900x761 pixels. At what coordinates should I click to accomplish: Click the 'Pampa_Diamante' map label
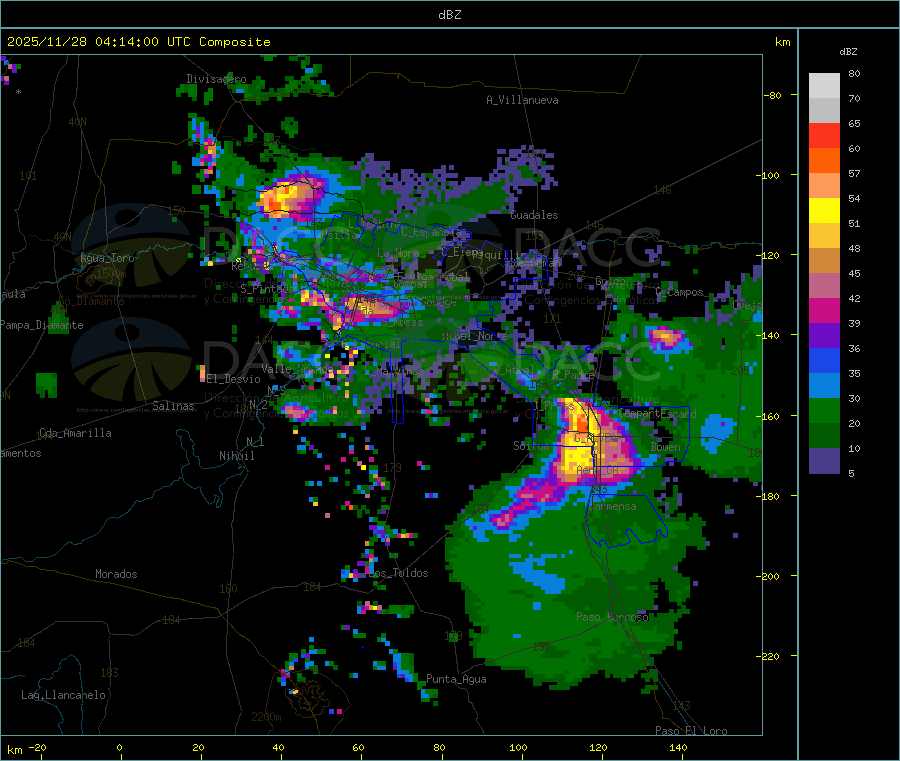pos(42,325)
